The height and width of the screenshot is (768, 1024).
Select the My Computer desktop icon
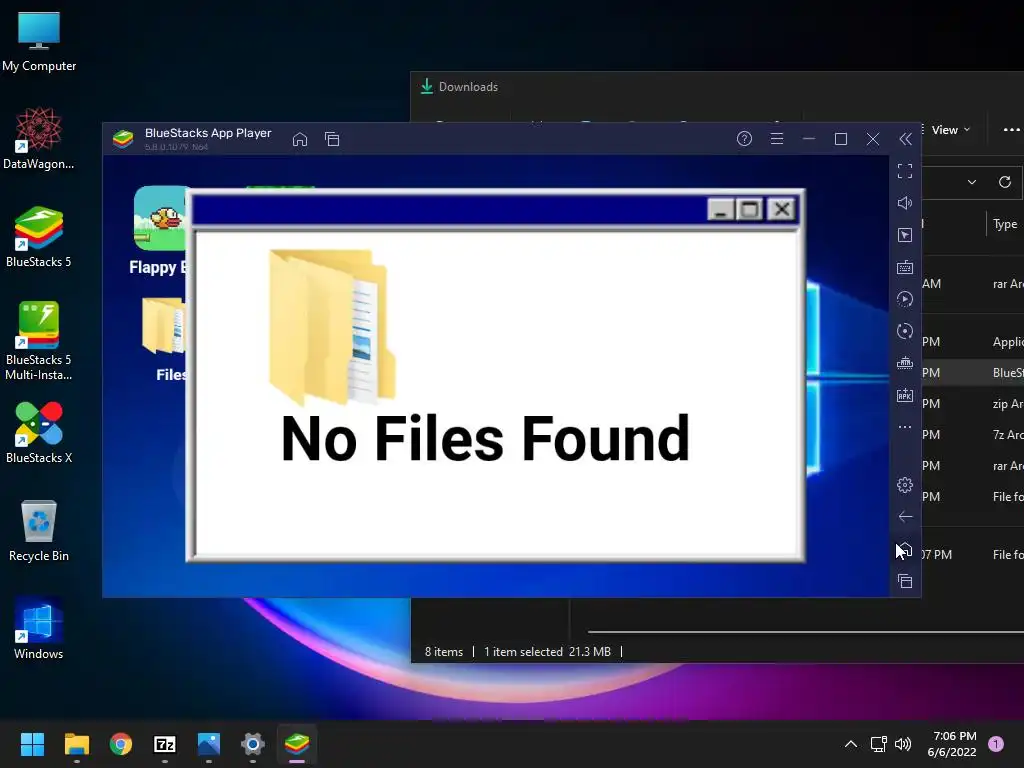[39, 41]
